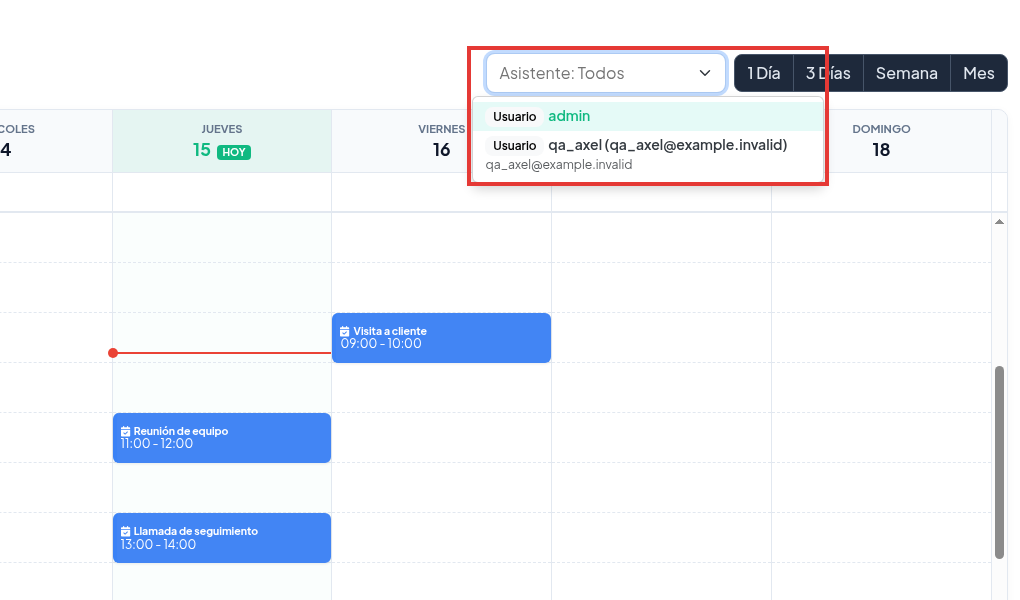
Task: Click the red current-time marker dot
Action: pyautogui.click(x=113, y=353)
